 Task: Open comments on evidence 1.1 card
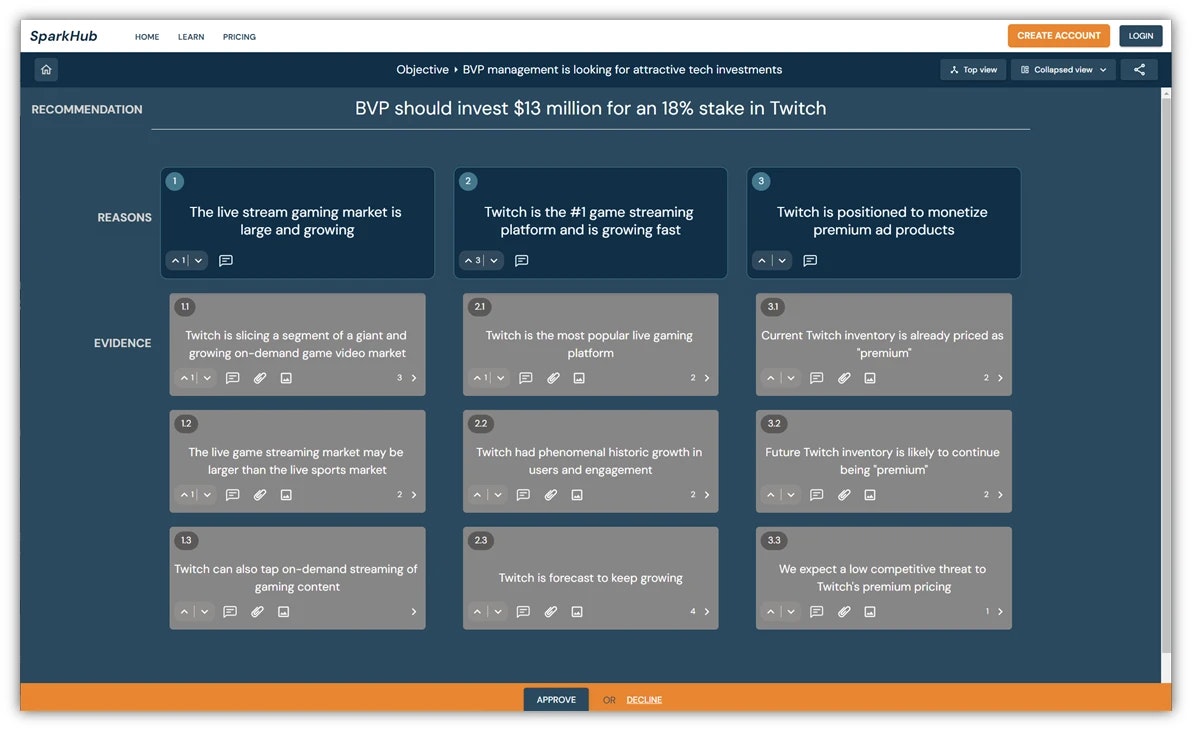(x=233, y=378)
